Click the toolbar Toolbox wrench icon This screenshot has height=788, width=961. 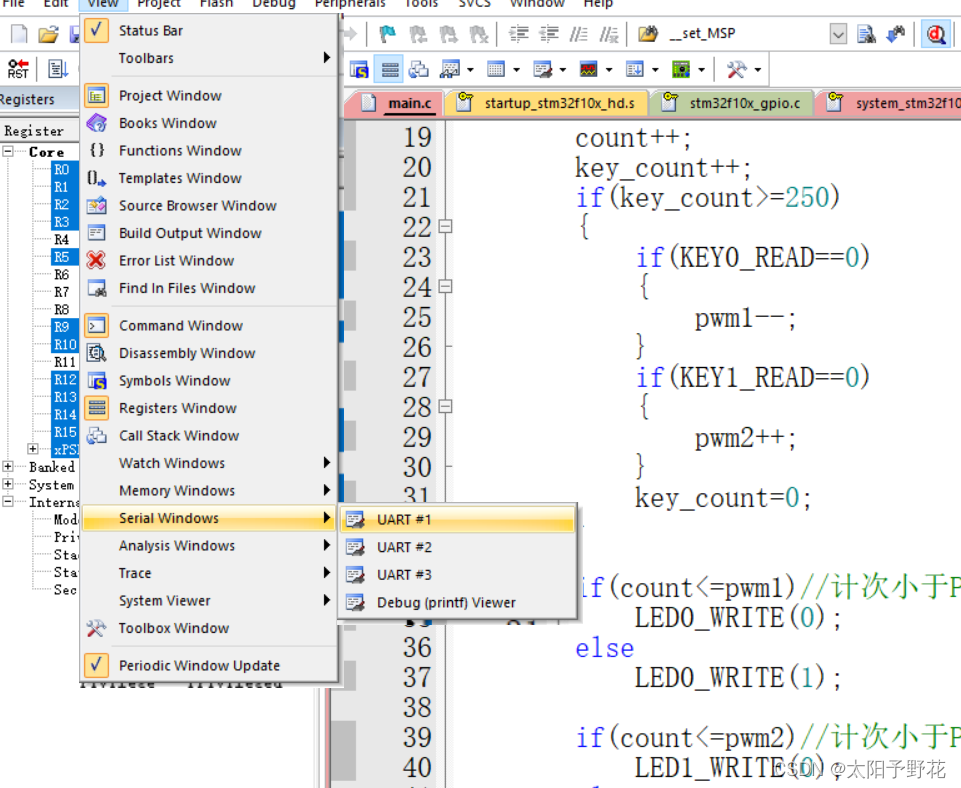736,69
